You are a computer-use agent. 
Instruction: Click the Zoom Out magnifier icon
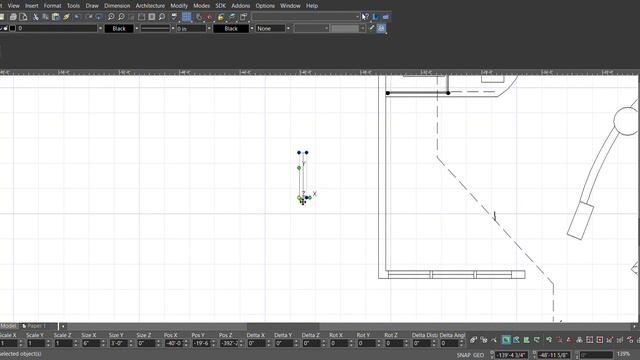121,17
